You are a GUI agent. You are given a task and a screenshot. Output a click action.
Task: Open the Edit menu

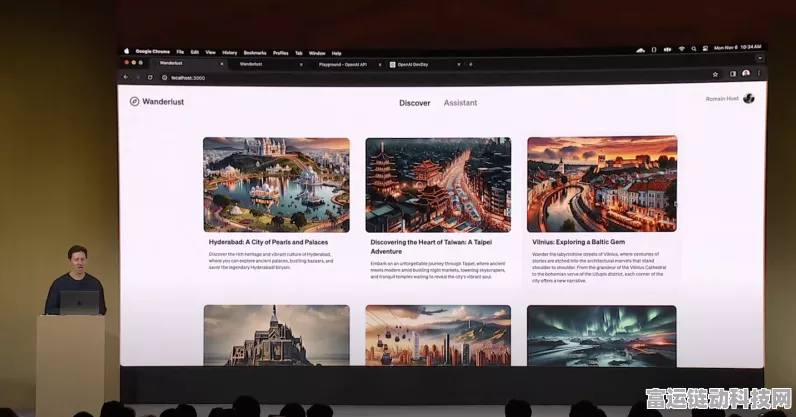coord(195,52)
